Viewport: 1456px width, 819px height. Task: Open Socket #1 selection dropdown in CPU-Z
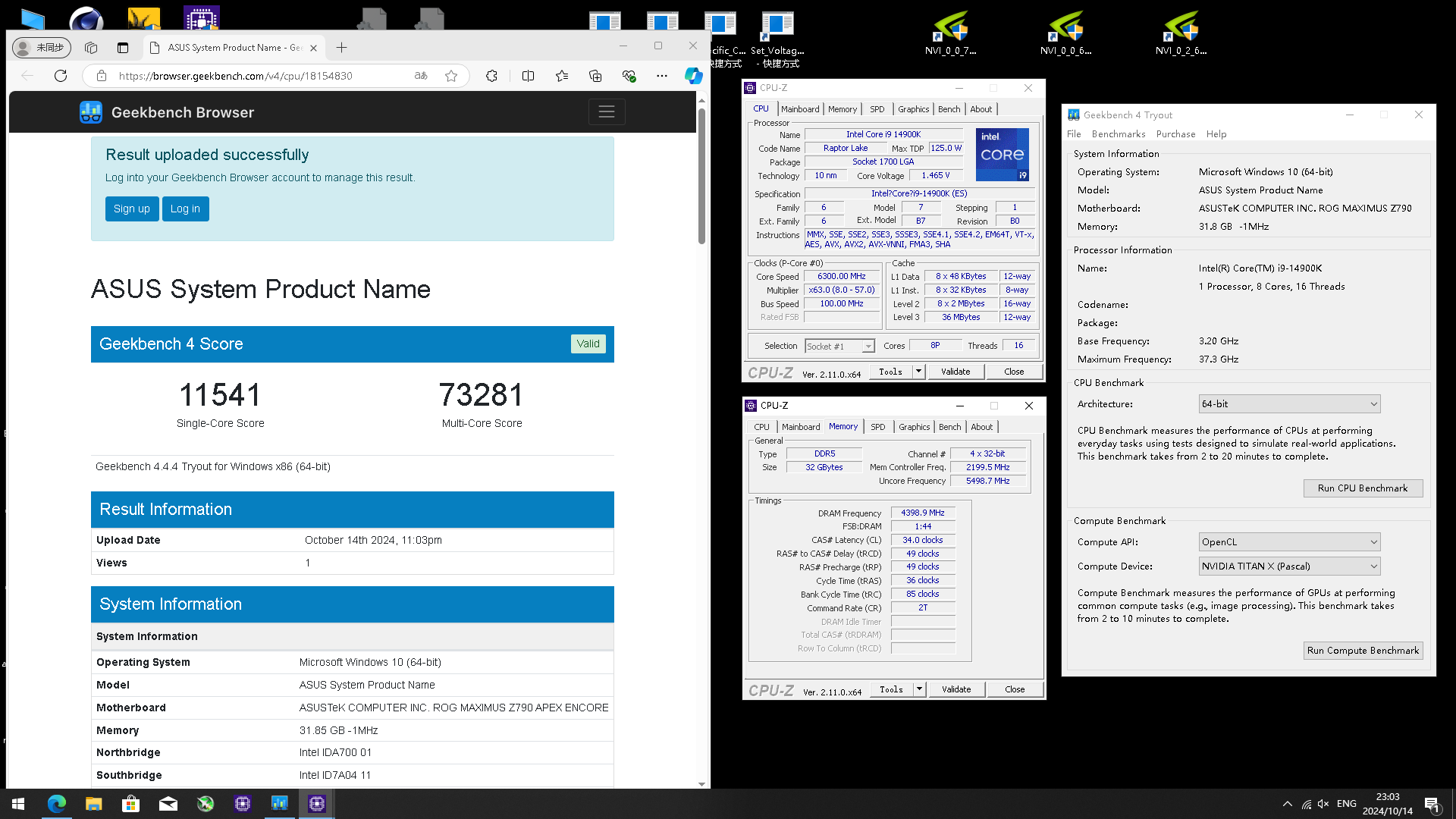[839, 347]
